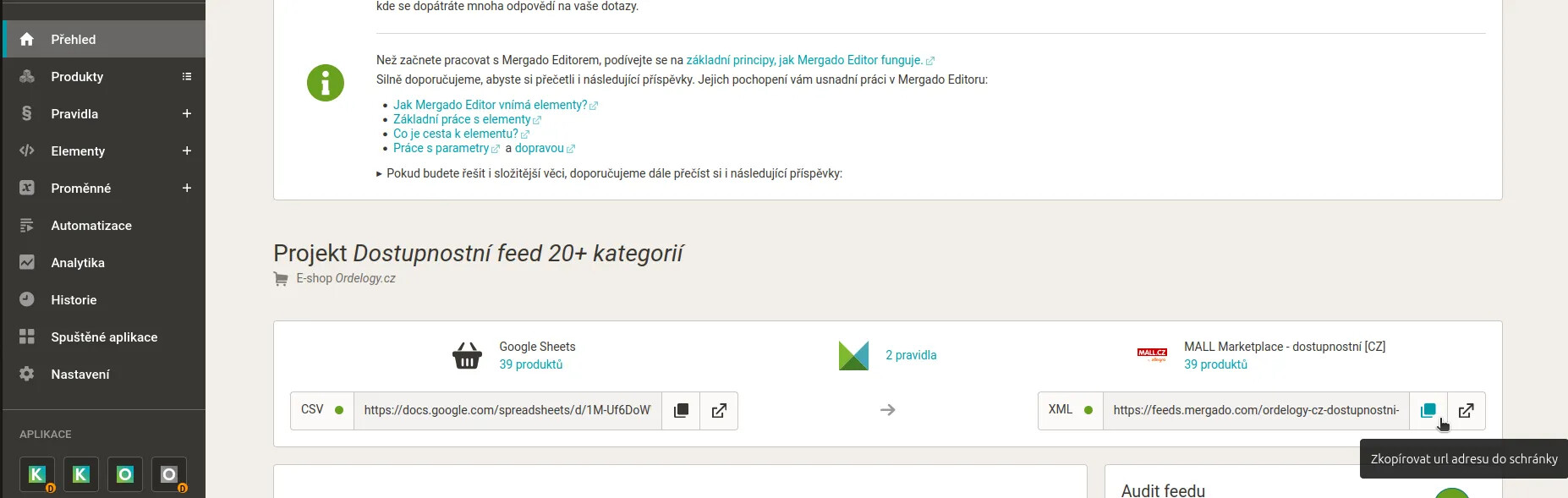
Task: Launch the green O app without badge
Action: coord(125,474)
